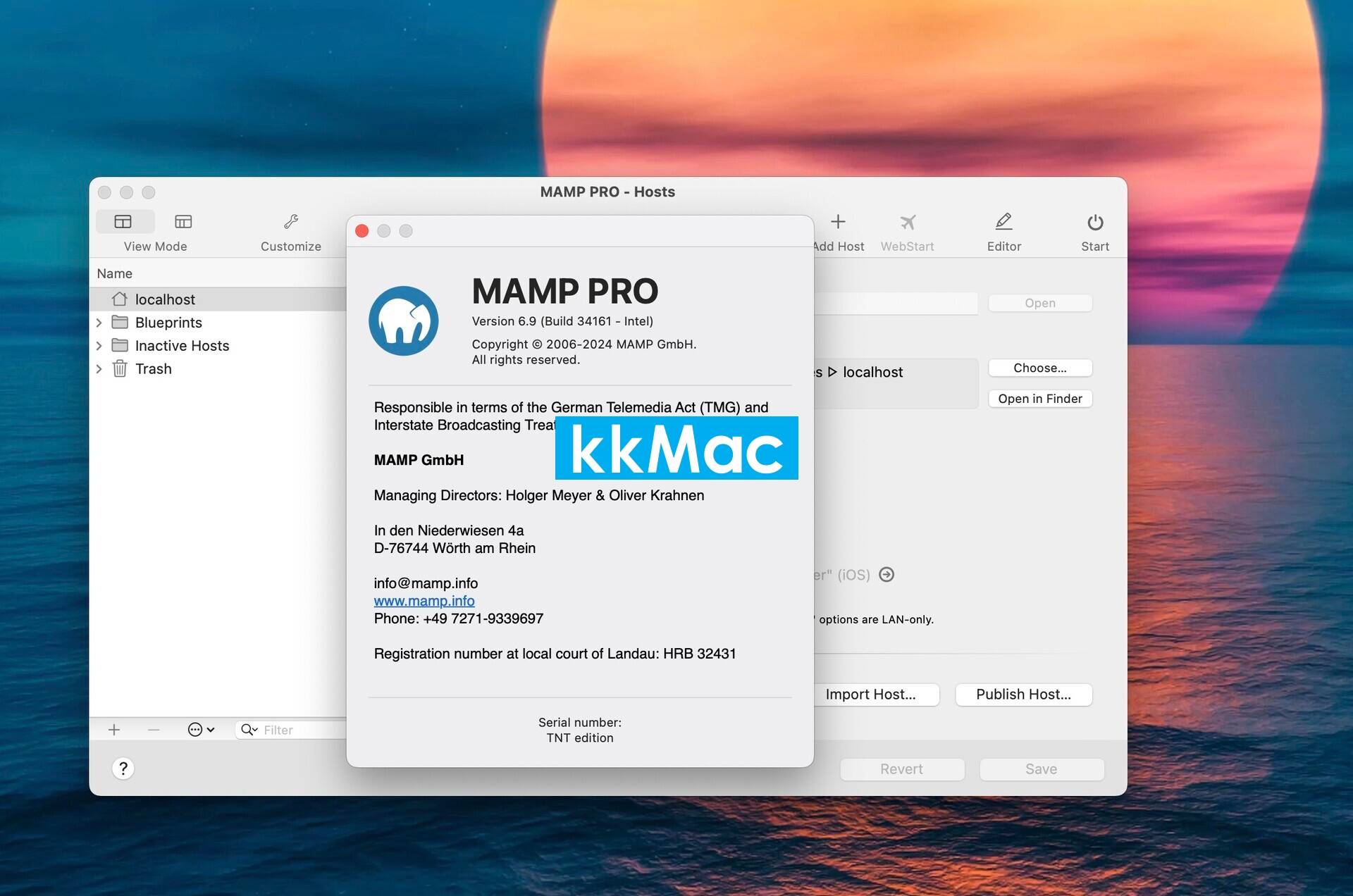
Task: Click the Open button
Action: point(1040,303)
